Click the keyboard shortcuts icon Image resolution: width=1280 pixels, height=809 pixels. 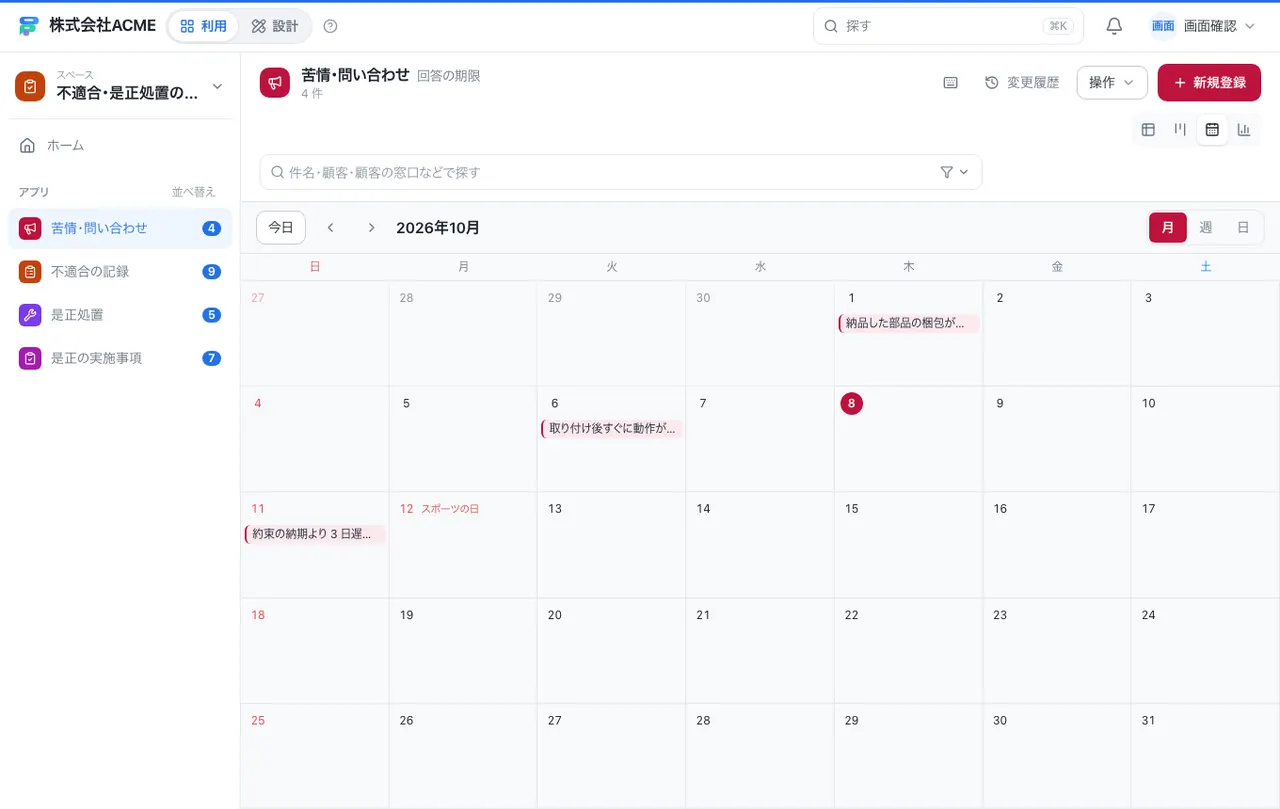click(x=951, y=83)
